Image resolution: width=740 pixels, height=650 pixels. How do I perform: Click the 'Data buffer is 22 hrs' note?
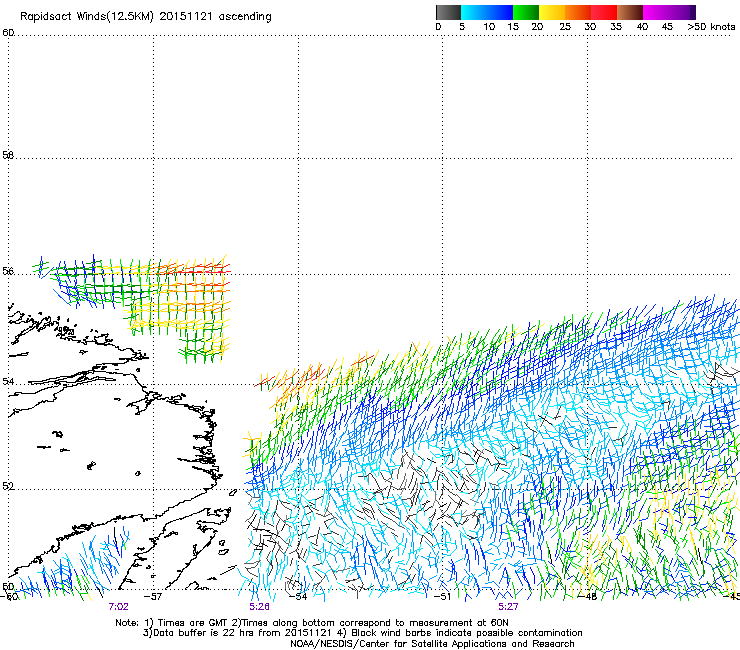pyautogui.click(x=362, y=633)
